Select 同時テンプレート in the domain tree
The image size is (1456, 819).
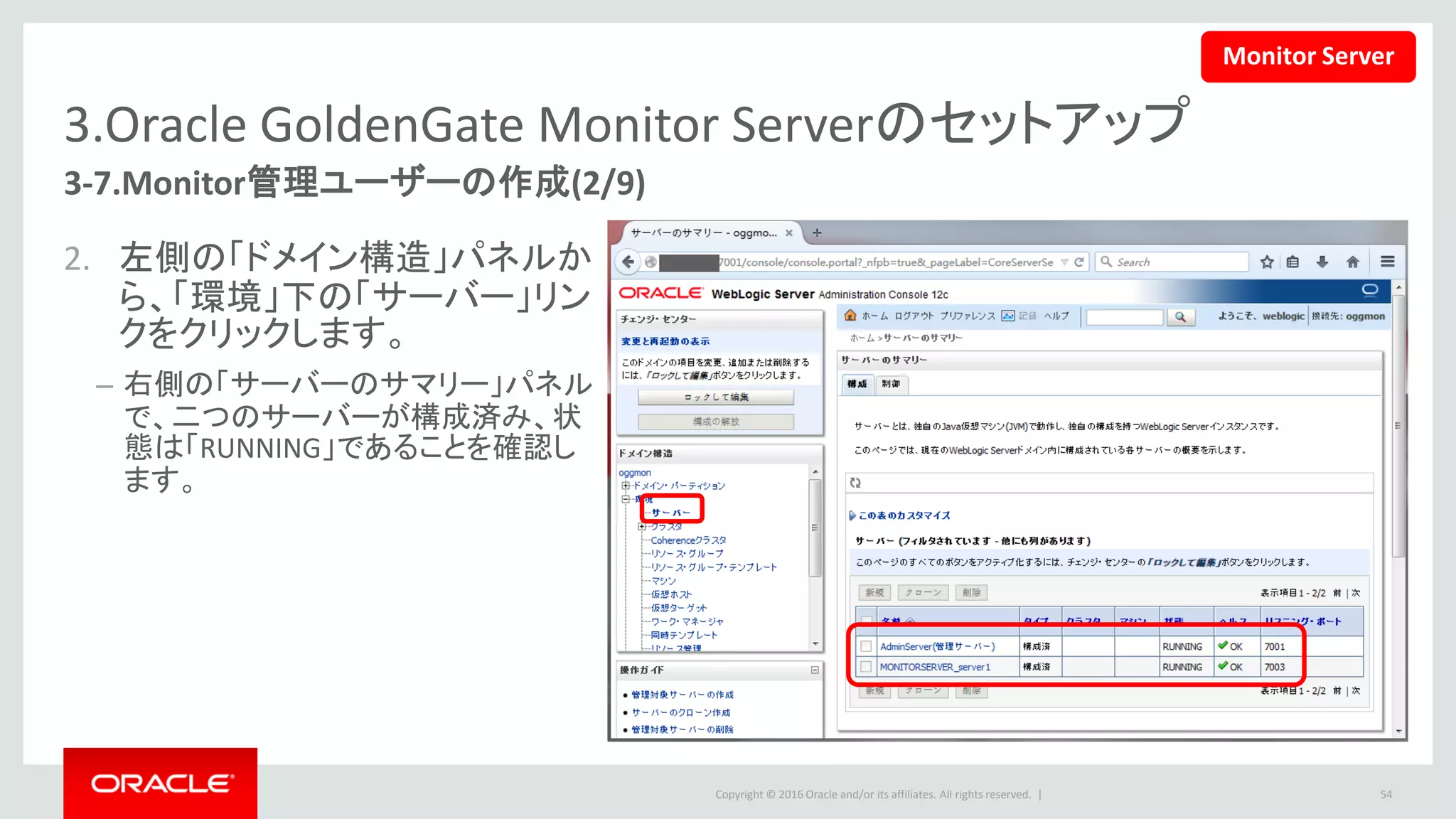684,635
